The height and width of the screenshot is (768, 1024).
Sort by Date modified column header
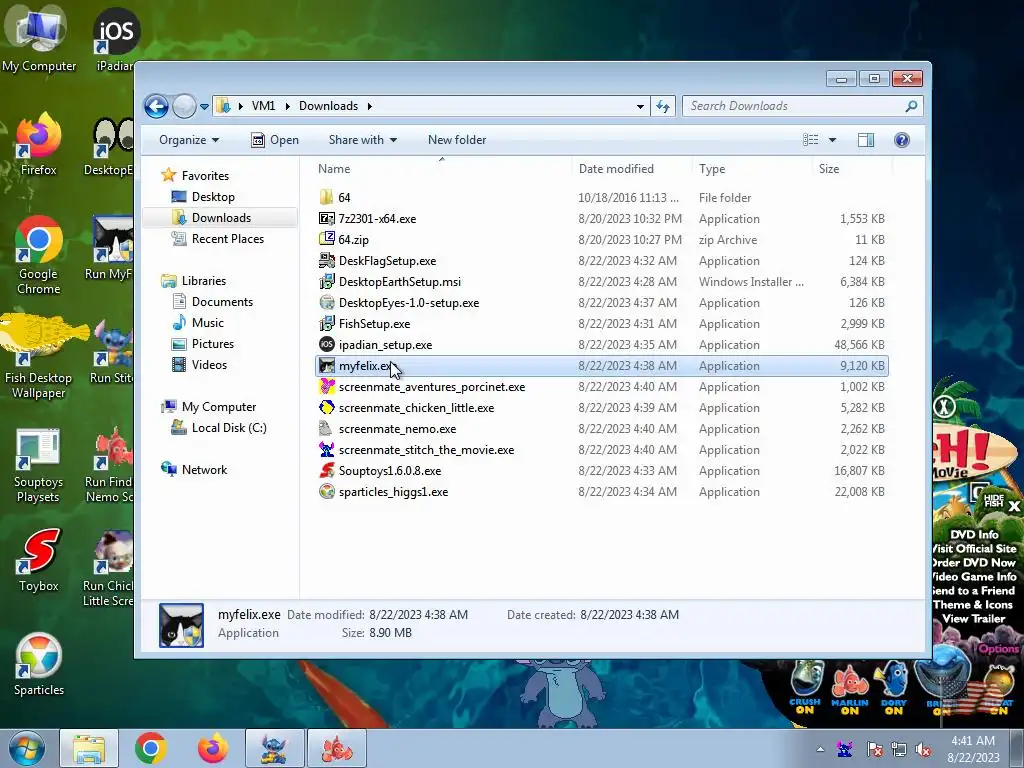click(x=632, y=168)
